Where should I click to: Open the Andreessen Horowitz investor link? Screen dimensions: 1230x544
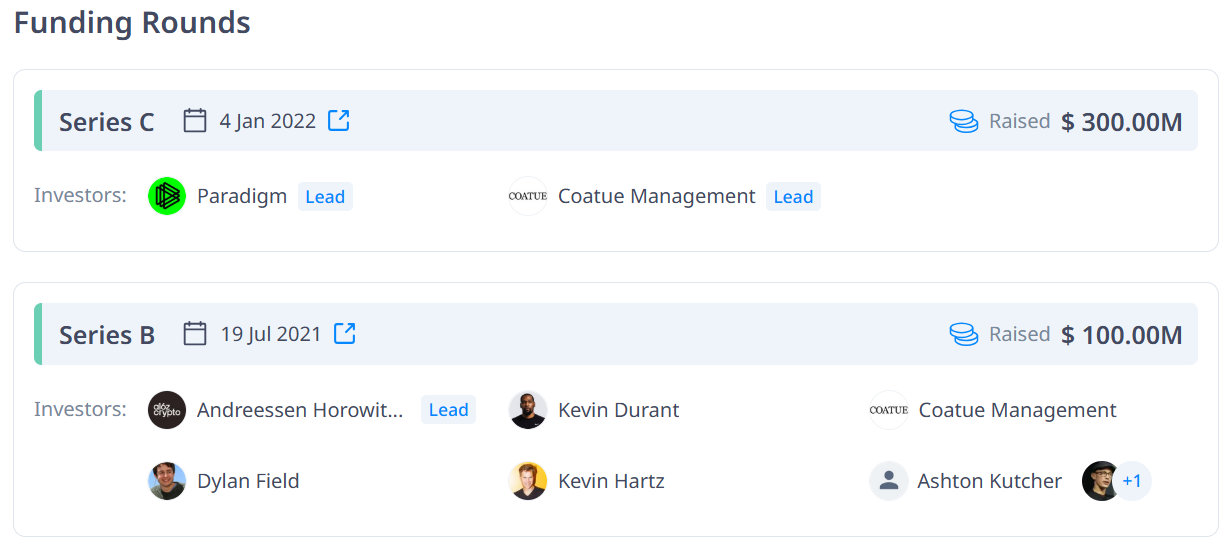[300, 410]
